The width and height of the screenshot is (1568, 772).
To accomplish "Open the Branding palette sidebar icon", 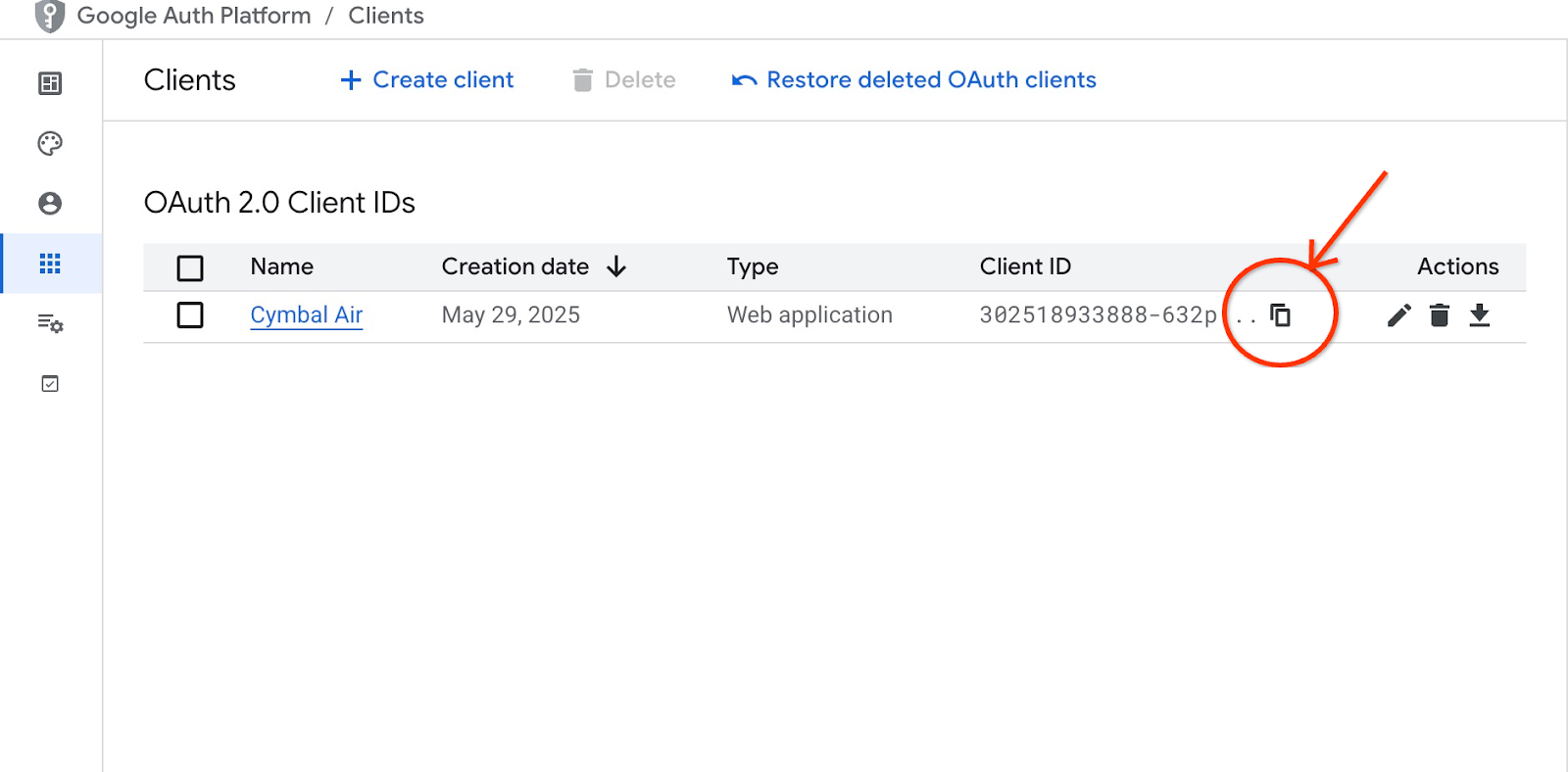I will coord(50,144).
